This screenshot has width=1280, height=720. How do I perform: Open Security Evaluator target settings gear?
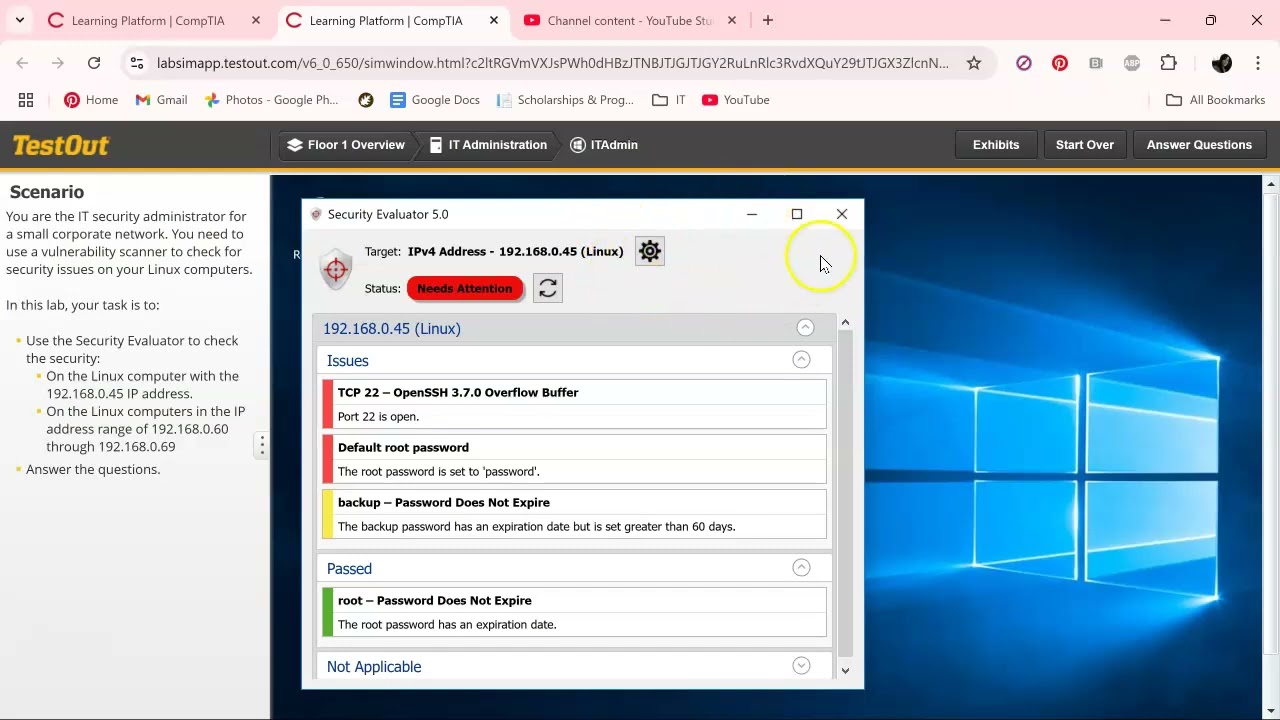pos(650,251)
